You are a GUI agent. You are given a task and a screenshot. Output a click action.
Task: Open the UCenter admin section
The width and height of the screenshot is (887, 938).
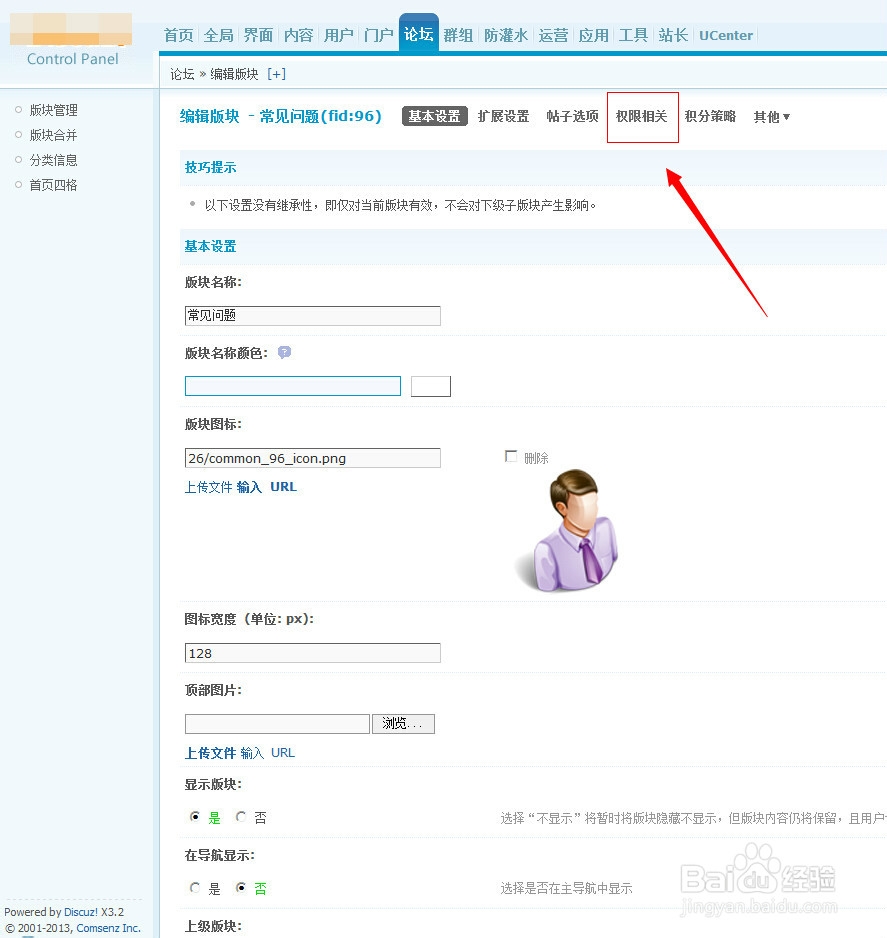click(725, 35)
